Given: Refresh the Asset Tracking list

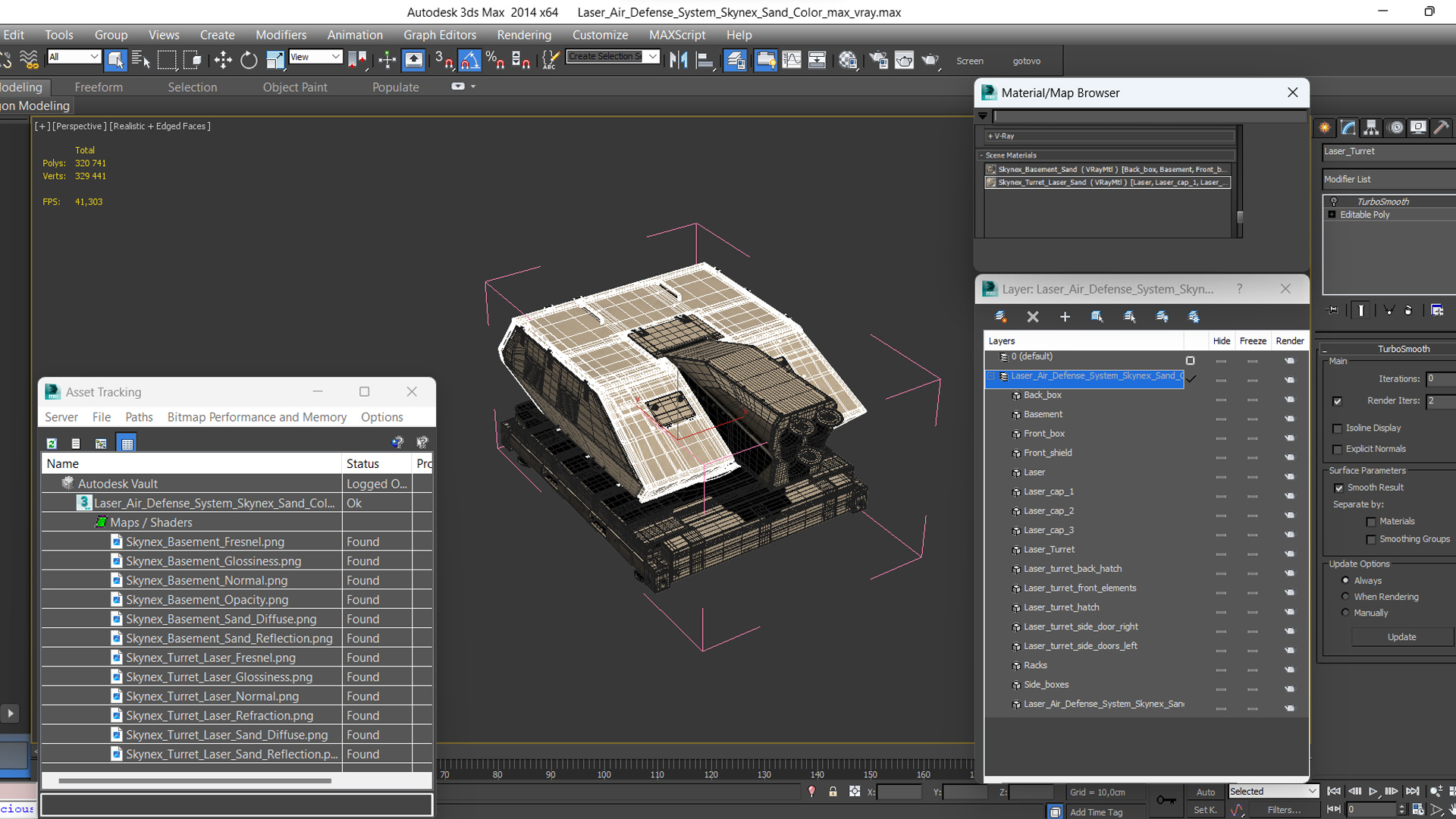Looking at the screenshot, I should pyautogui.click(x=52, y=444).
